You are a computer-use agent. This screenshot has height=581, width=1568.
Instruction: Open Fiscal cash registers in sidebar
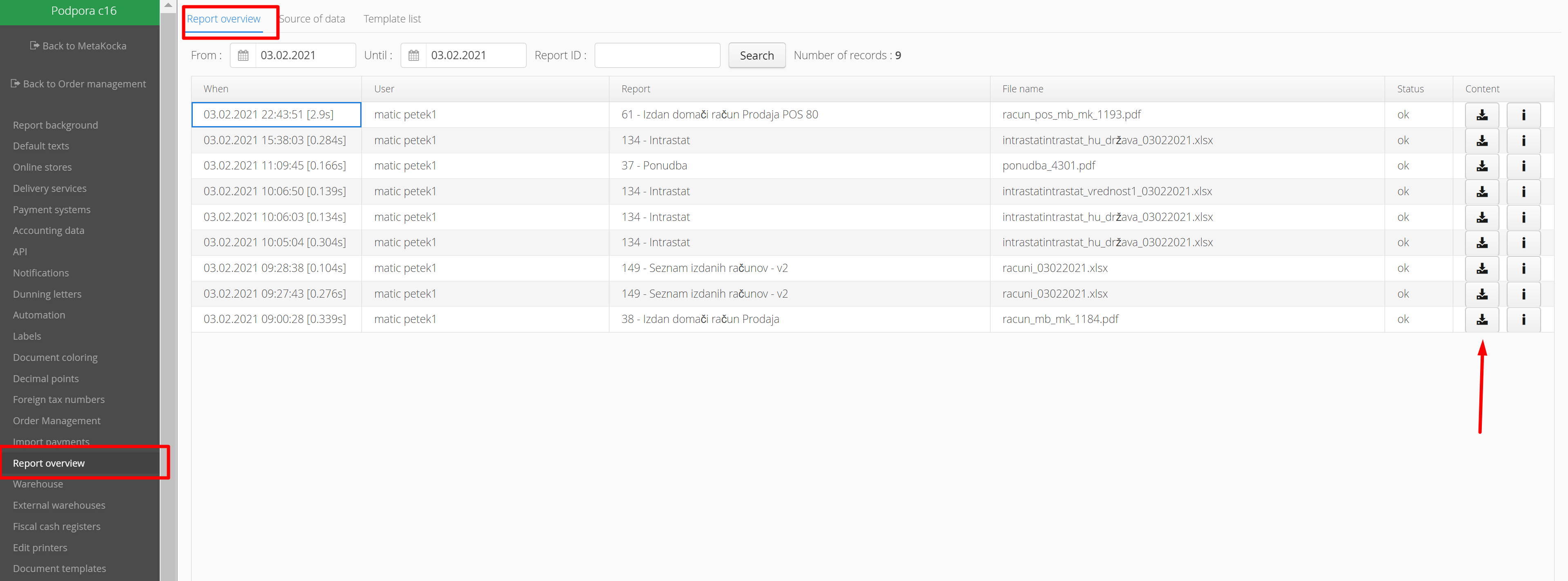coord(57,526)
